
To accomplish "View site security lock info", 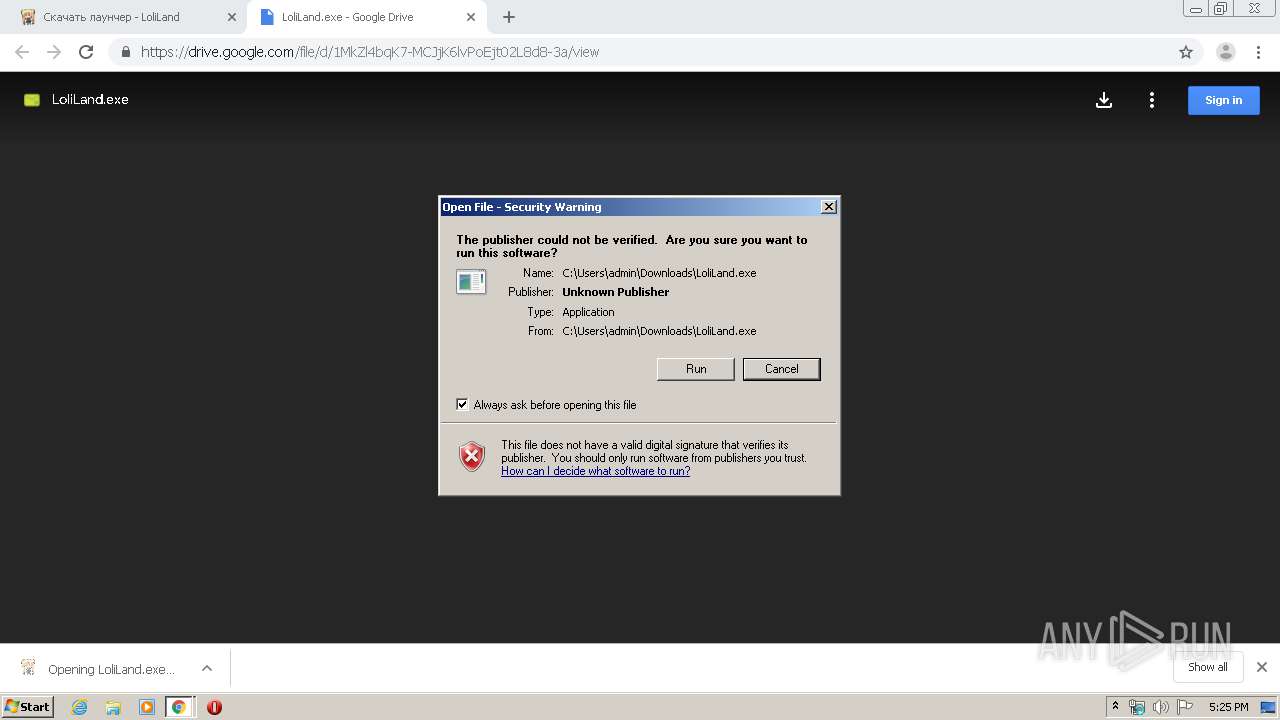I will point(125,52).
